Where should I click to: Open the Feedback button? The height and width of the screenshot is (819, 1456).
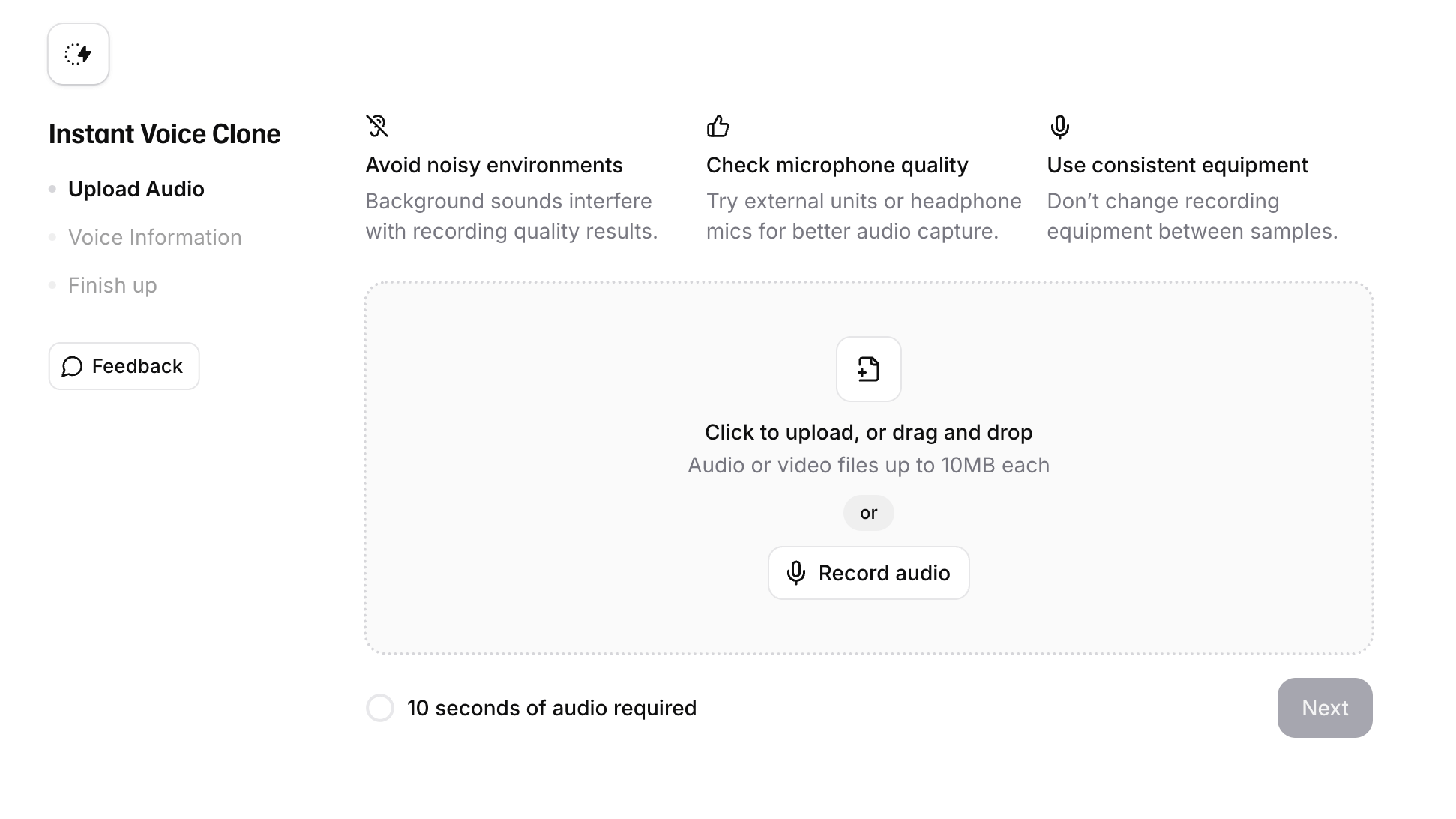(x=124, y=366)
